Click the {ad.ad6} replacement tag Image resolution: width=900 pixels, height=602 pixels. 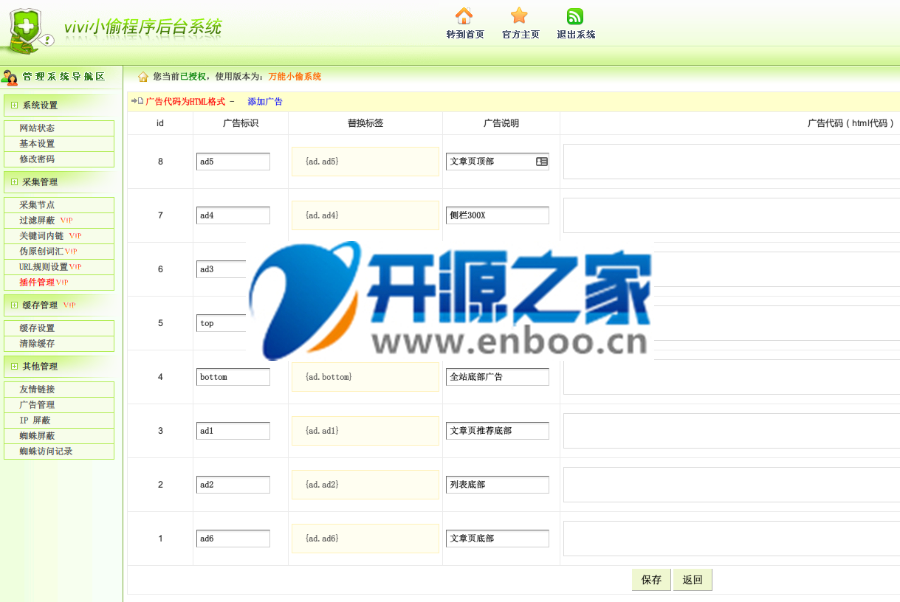[x=365, y=539]
